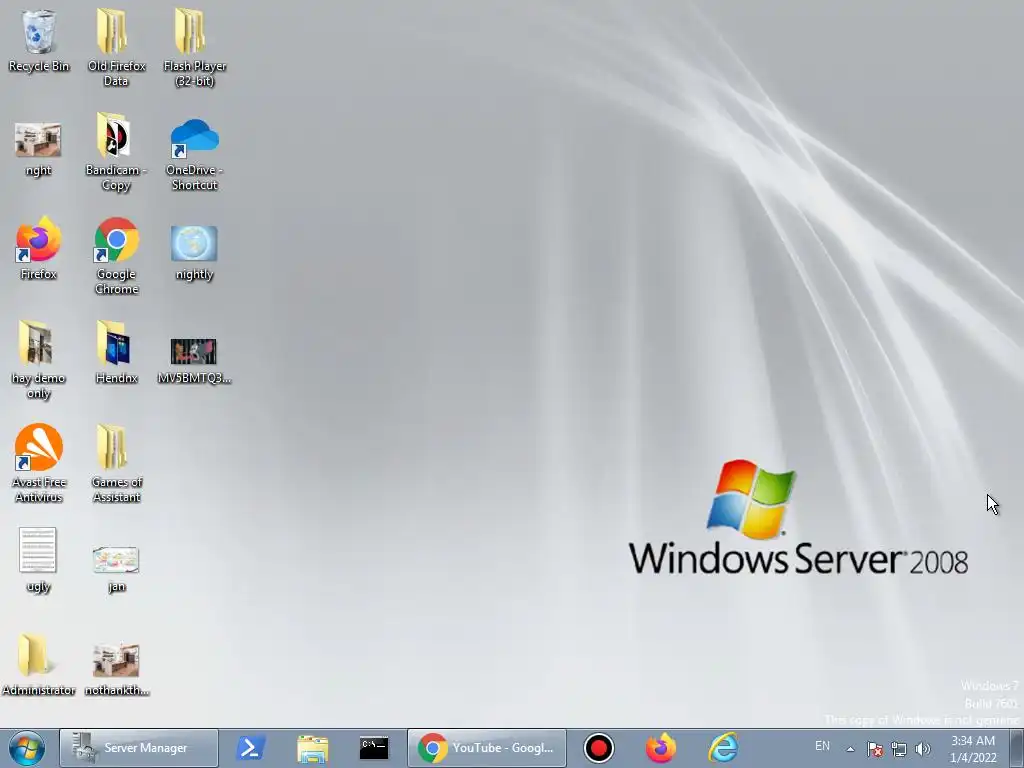1024x768 pixels.
Task: Select the Administrator folder
Action: 39,665
